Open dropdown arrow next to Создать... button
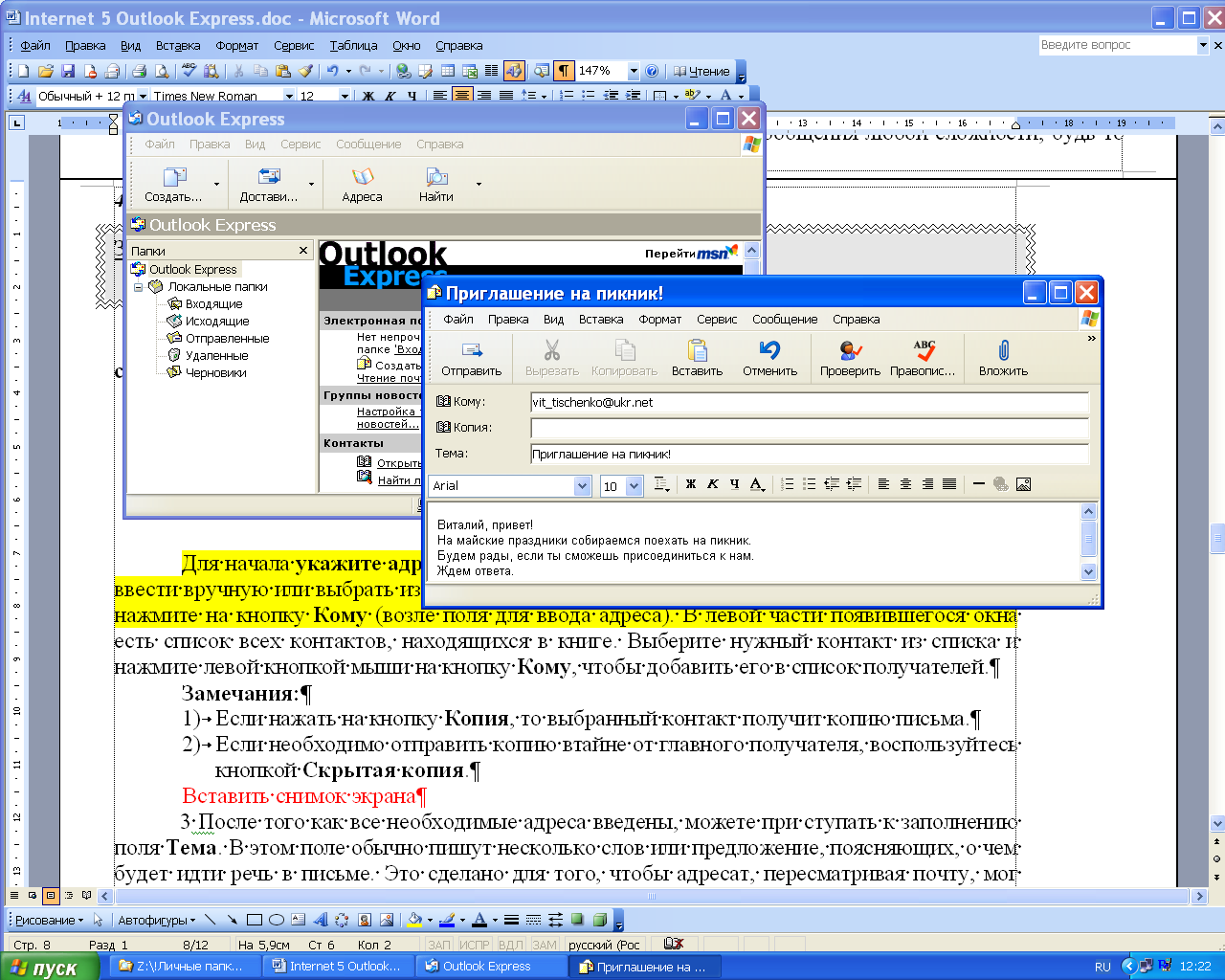The width and height of the screenshot is (1225, 980). click(216, 184)
